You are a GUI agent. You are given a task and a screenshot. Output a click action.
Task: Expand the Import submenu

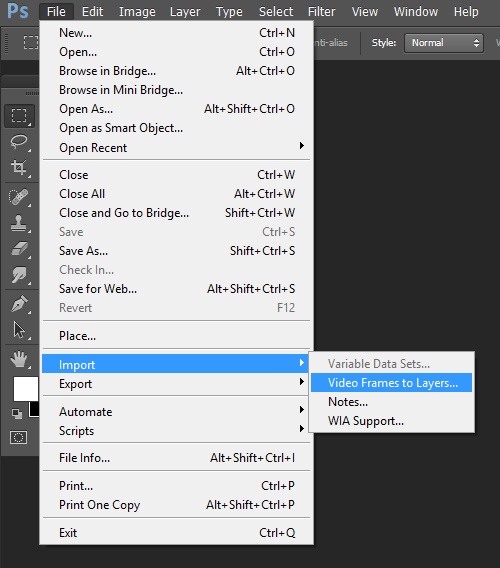[176, 364]
